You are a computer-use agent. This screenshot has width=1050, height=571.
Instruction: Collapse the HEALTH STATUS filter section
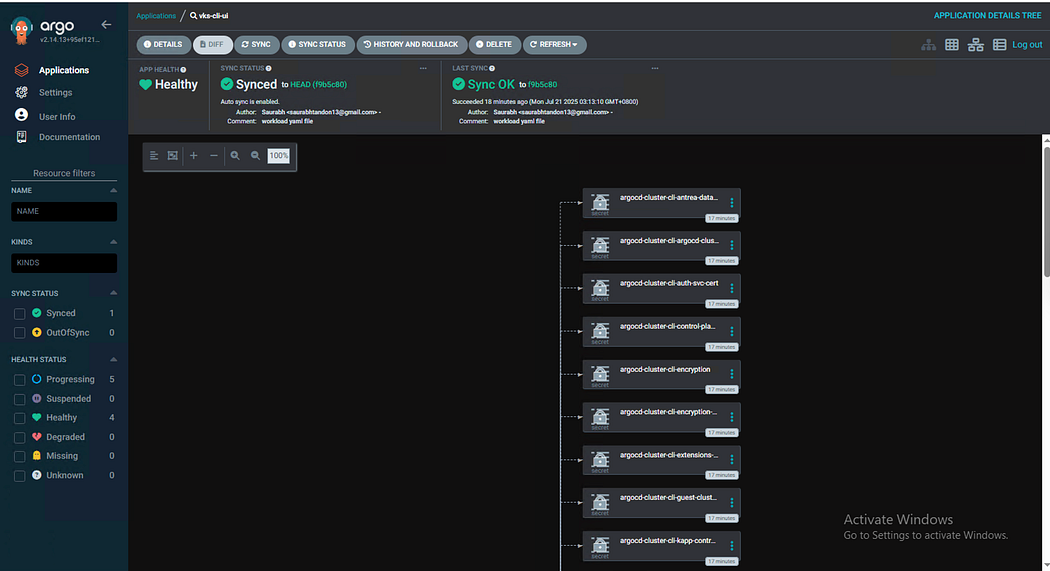(113, 359)
